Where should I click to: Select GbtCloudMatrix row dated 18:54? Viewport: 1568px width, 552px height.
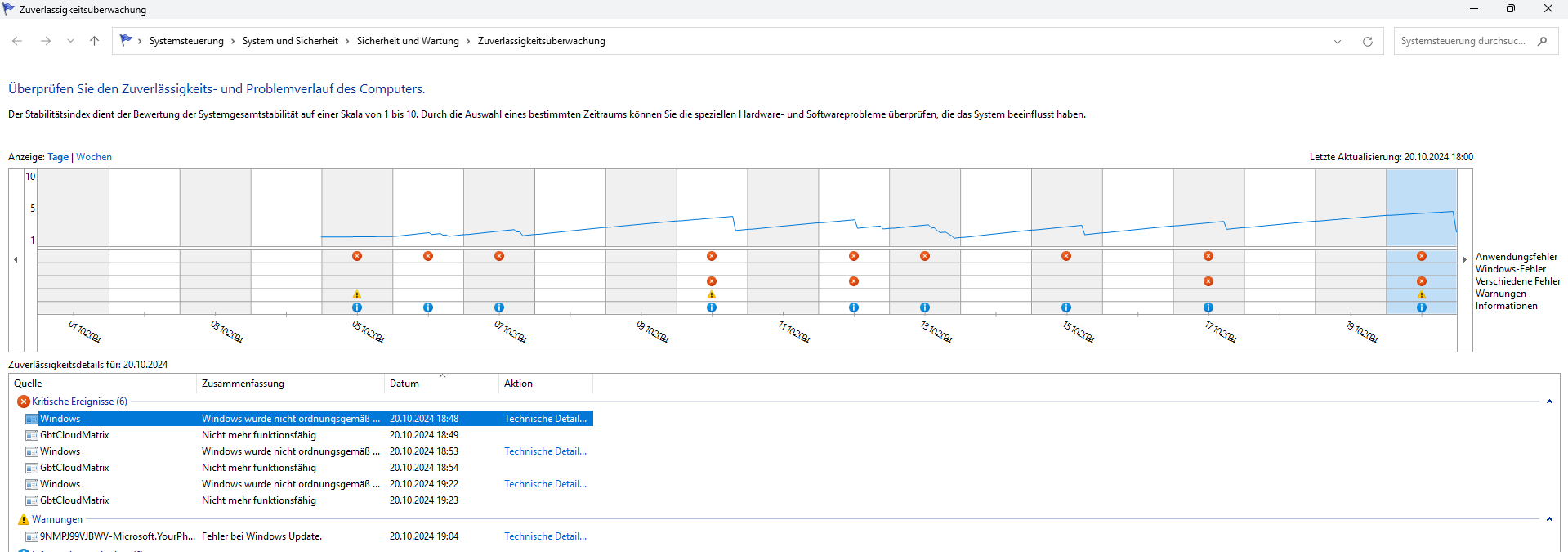tap(309, 468)
